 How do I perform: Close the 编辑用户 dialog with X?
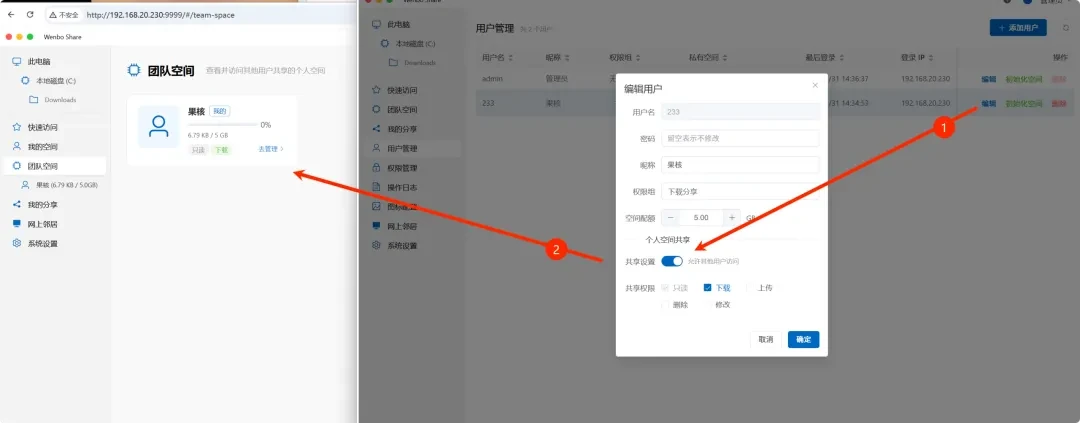pyautogui.click(x=815, y=85)
